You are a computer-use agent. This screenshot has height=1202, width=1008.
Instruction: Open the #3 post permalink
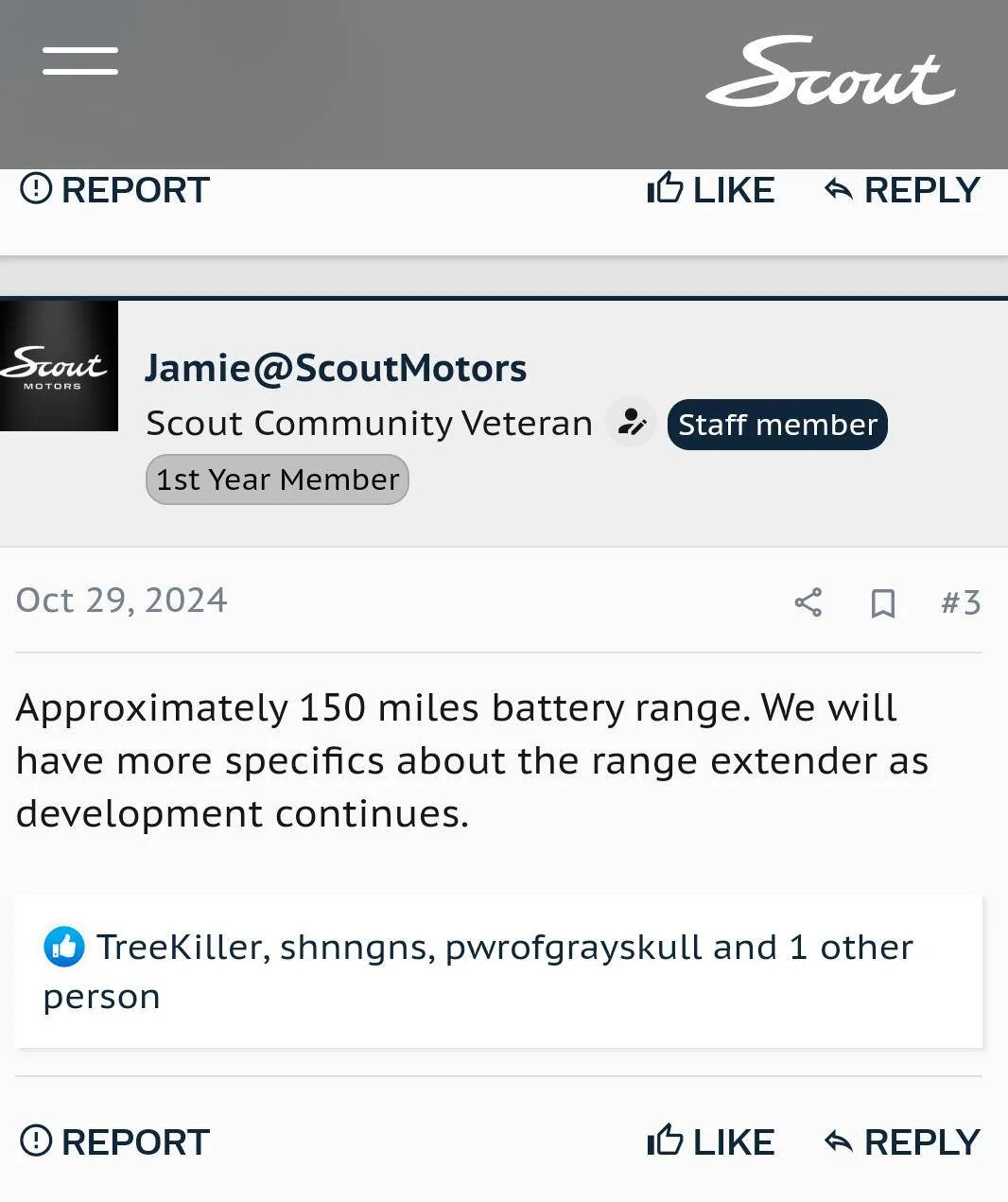[x=961, y=602]
